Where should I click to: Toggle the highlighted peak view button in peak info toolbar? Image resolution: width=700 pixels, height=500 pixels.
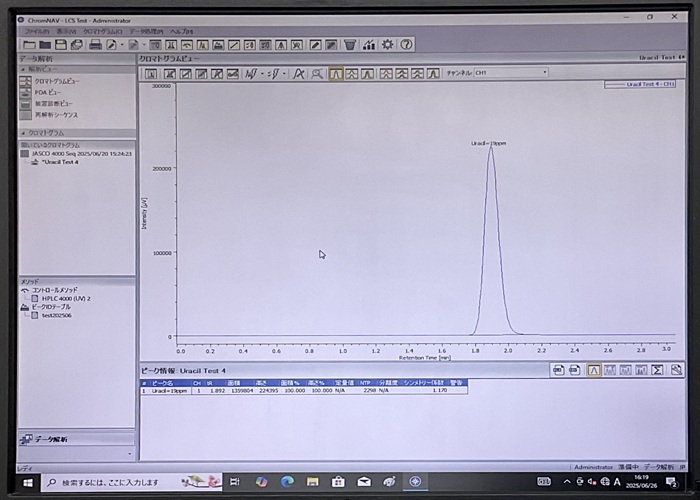click(x=593, y=370)
